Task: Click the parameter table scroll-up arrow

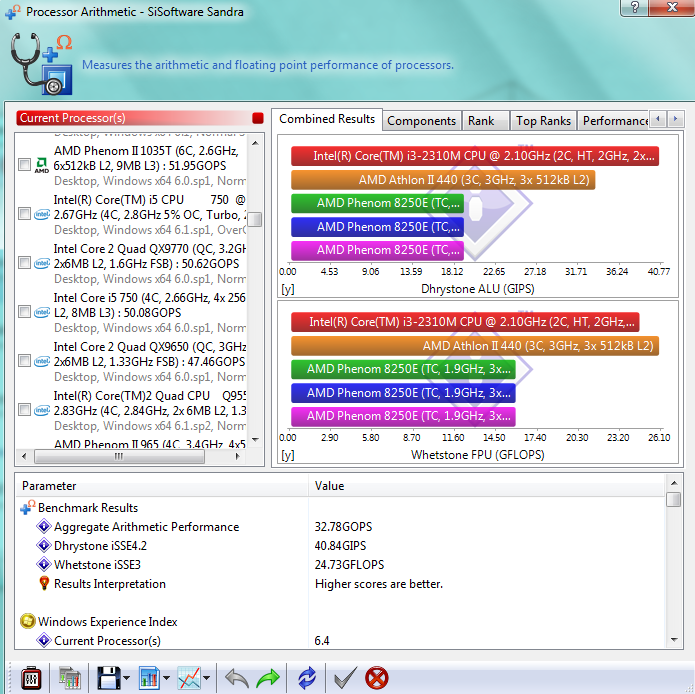Action: coord(674,483)
